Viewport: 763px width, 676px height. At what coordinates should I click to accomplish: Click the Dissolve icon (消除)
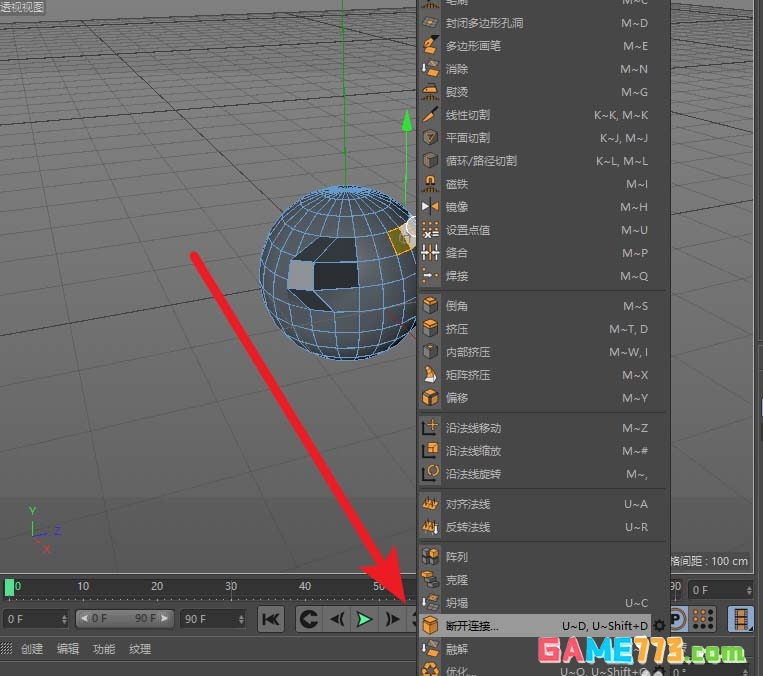pyautogui.click(x=430, y=69)
